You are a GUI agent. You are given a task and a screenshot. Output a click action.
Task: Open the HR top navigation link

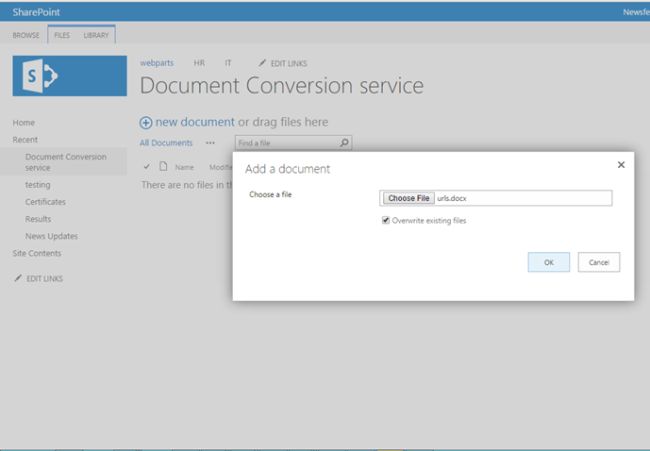coord(199,63)
